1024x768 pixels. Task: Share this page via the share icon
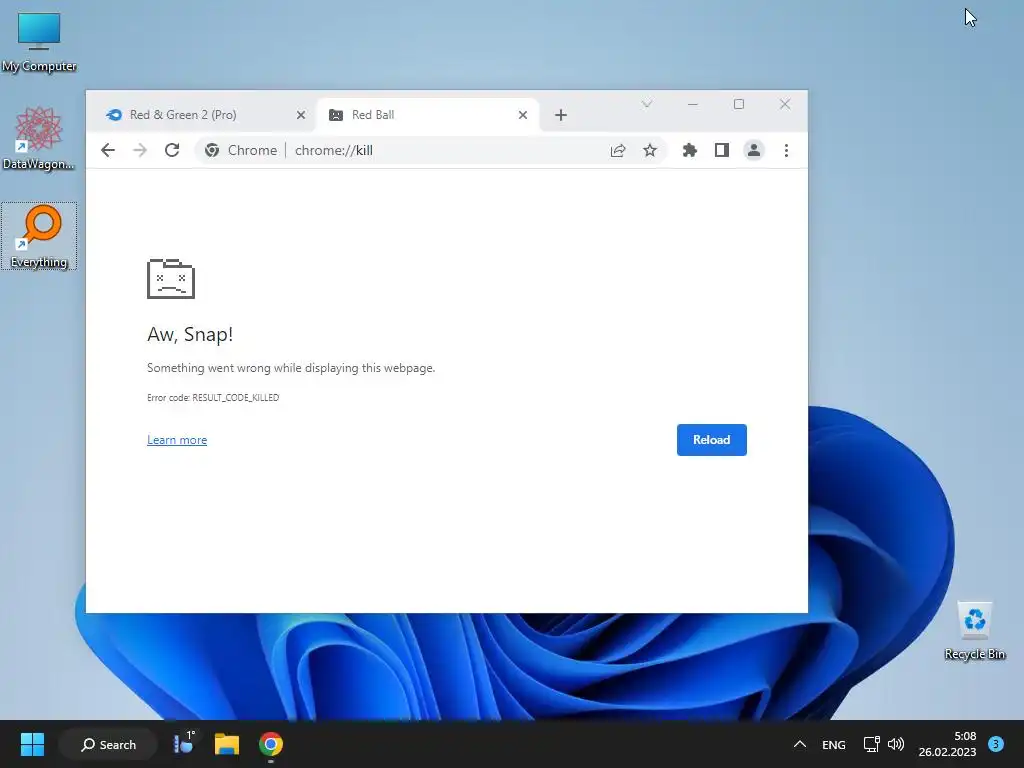click(618, 150)
